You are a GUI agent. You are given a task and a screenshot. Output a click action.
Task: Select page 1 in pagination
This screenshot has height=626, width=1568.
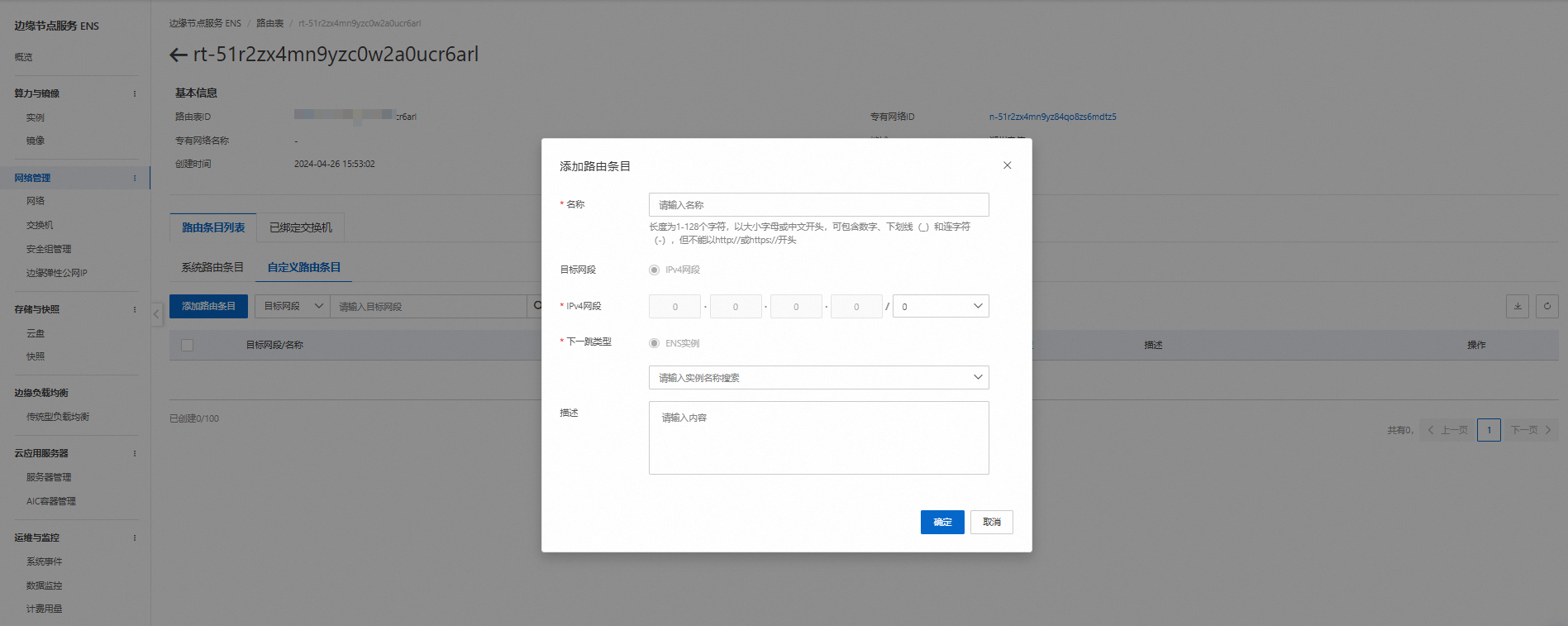click(x=1489, y=430)
